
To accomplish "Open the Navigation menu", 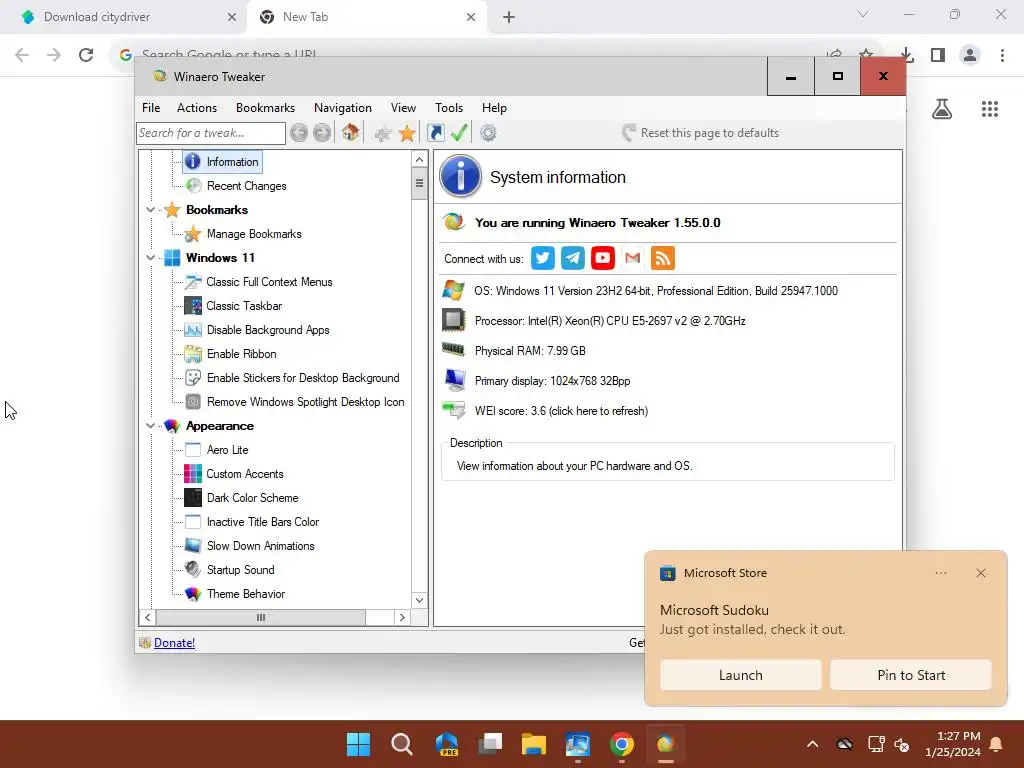I will coord(343,108).
